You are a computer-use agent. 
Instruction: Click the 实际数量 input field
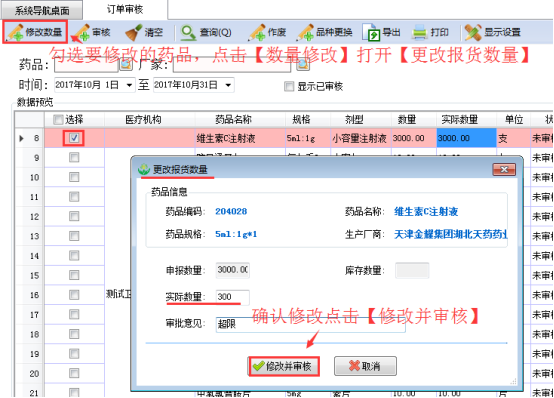pyautogui.click(x=232, y=297)
